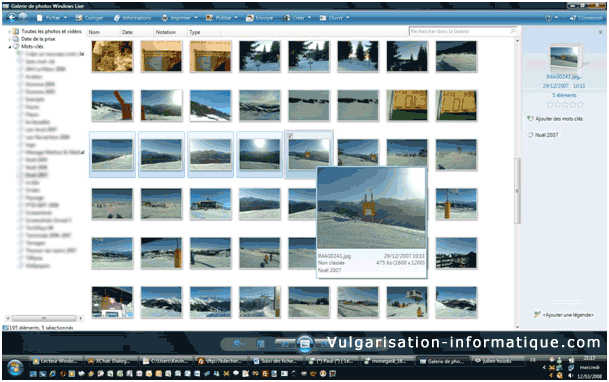This screenshot has height=382, width=609.
Task: Open the Help question mark icon
Action: pos(548,18)
